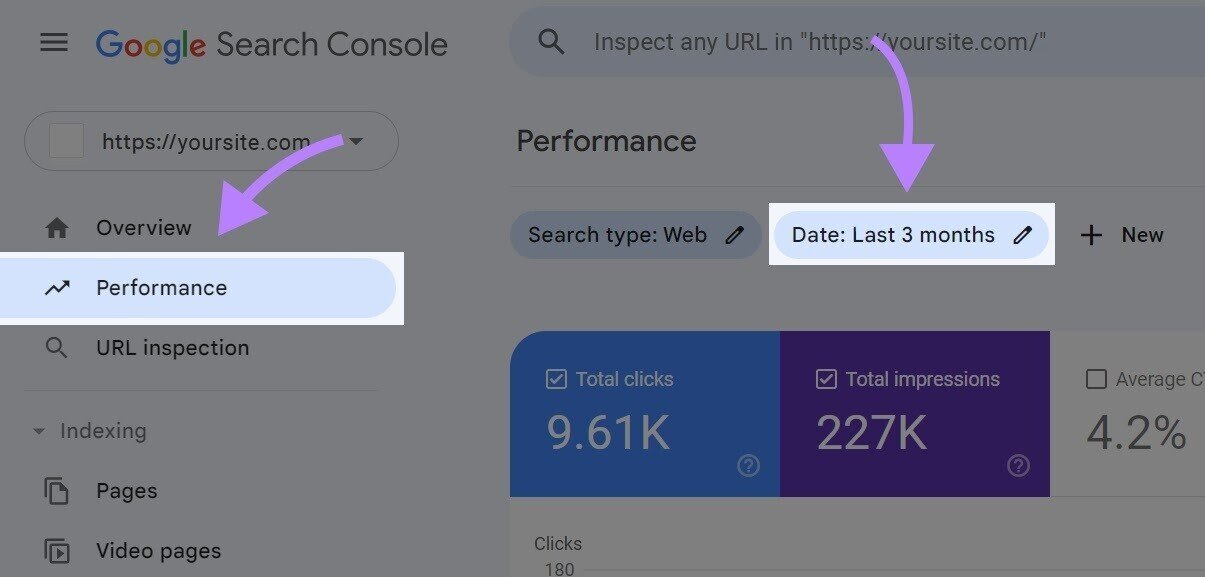The width and height of the screenshot is (1205, 577).
Task: Uncheck the Total impressions checkbox
Action: (826, 378)
